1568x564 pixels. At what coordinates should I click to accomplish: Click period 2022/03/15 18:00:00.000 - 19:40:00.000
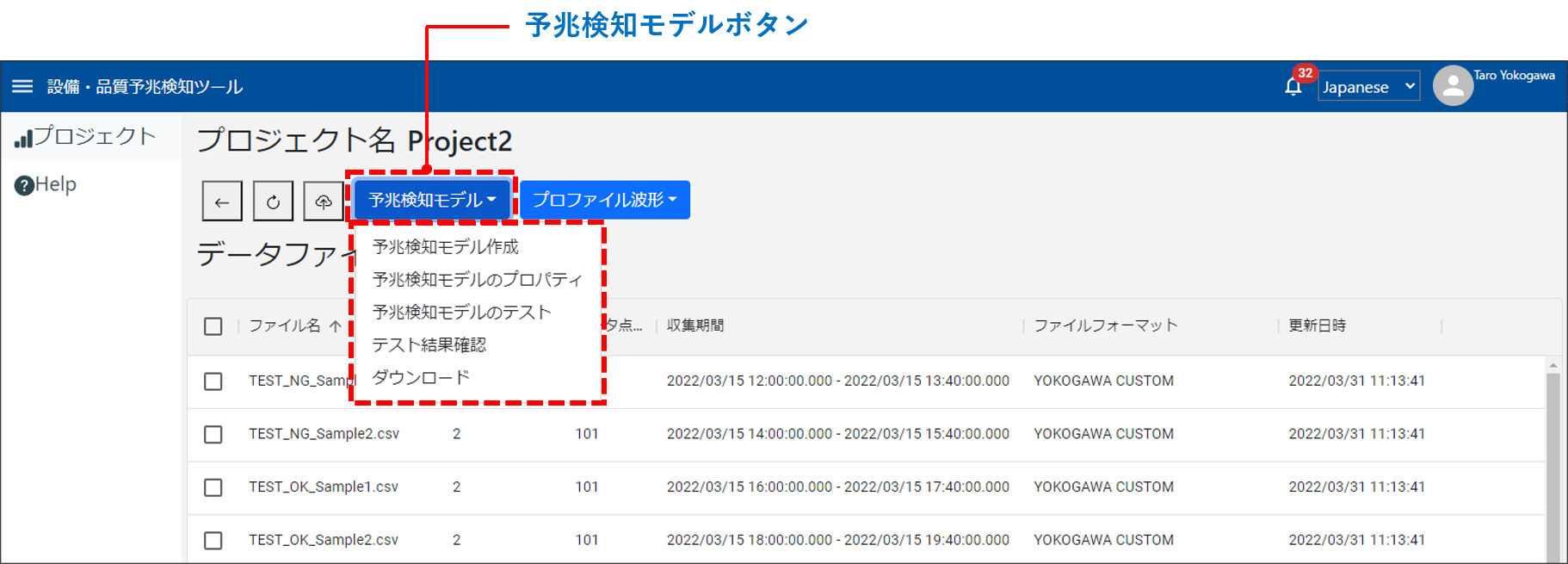click(838, 540)
